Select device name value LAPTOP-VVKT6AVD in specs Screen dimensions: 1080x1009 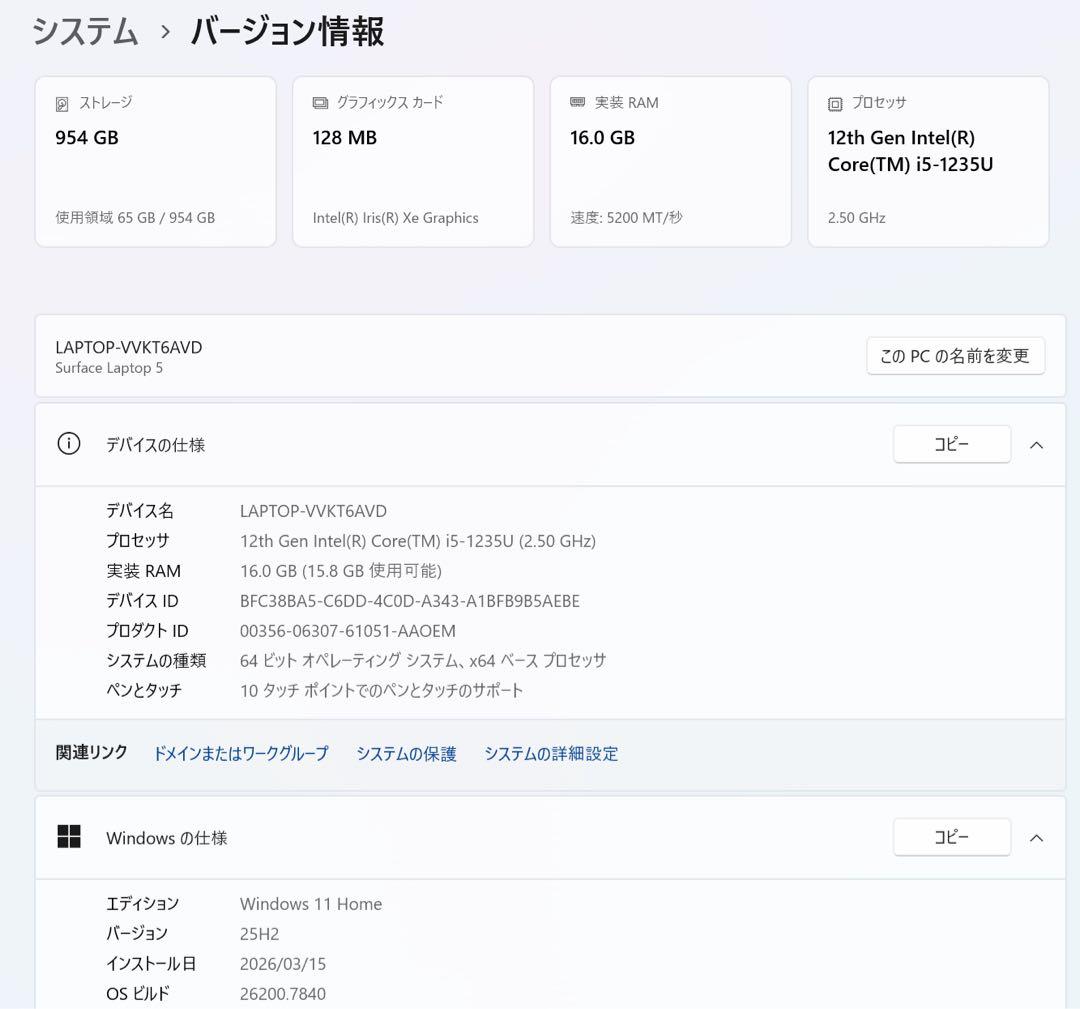tap(313, 511)
